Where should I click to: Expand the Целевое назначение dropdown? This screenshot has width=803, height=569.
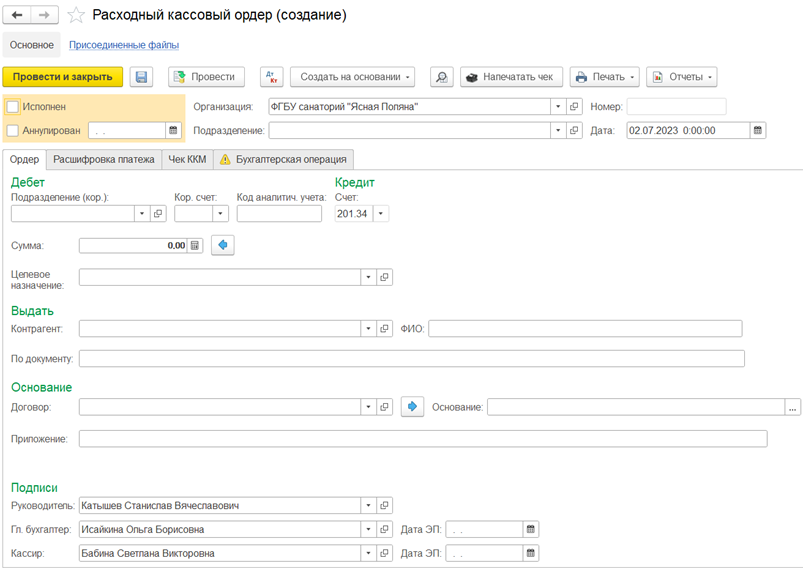point(368,278)
